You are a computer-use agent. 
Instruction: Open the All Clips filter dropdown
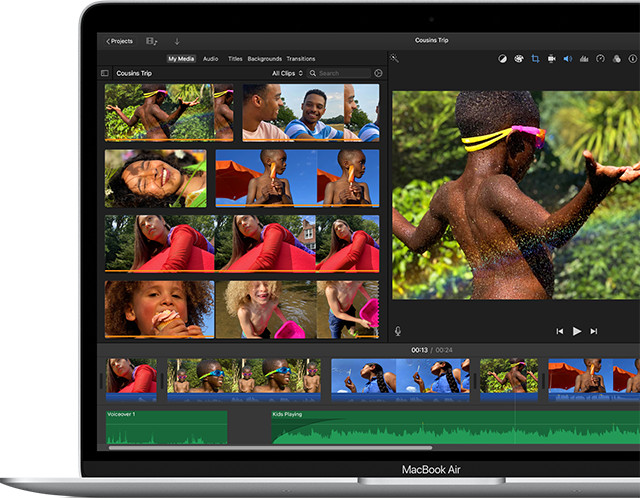[x=287, y=73]
